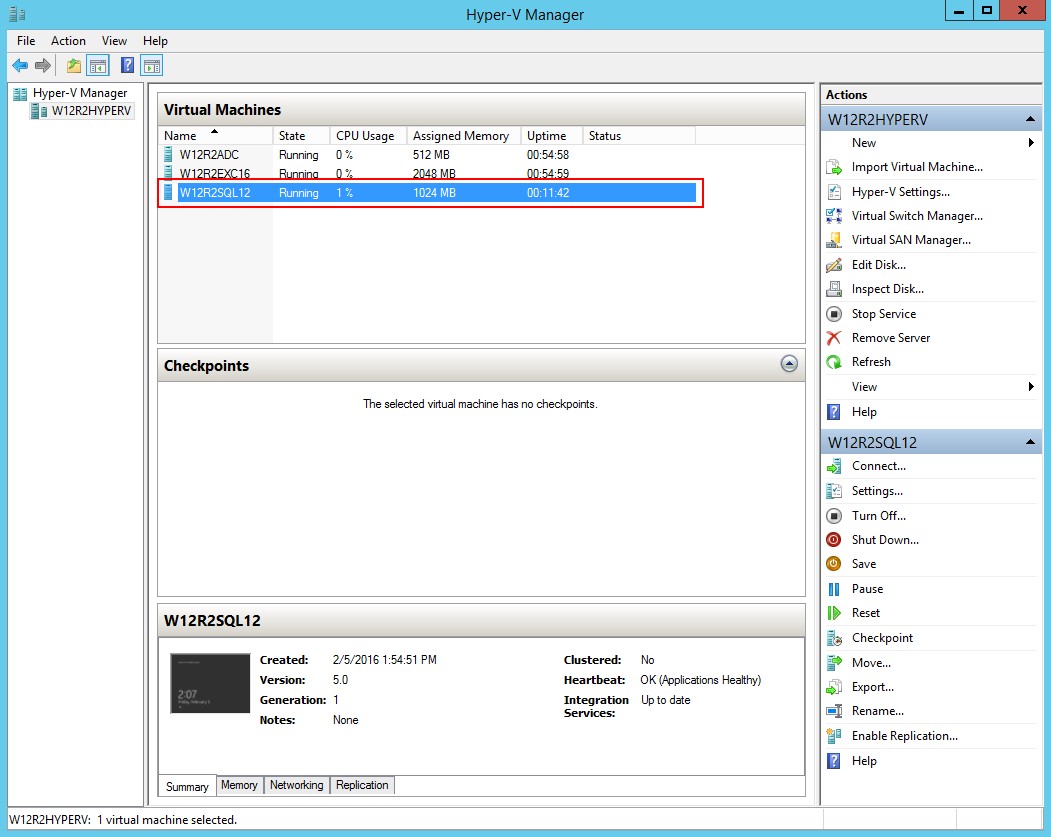Viewport: 1051px width, 837px height.
Task: Click the Stop Service icon
Action: [x=834, y=314]
